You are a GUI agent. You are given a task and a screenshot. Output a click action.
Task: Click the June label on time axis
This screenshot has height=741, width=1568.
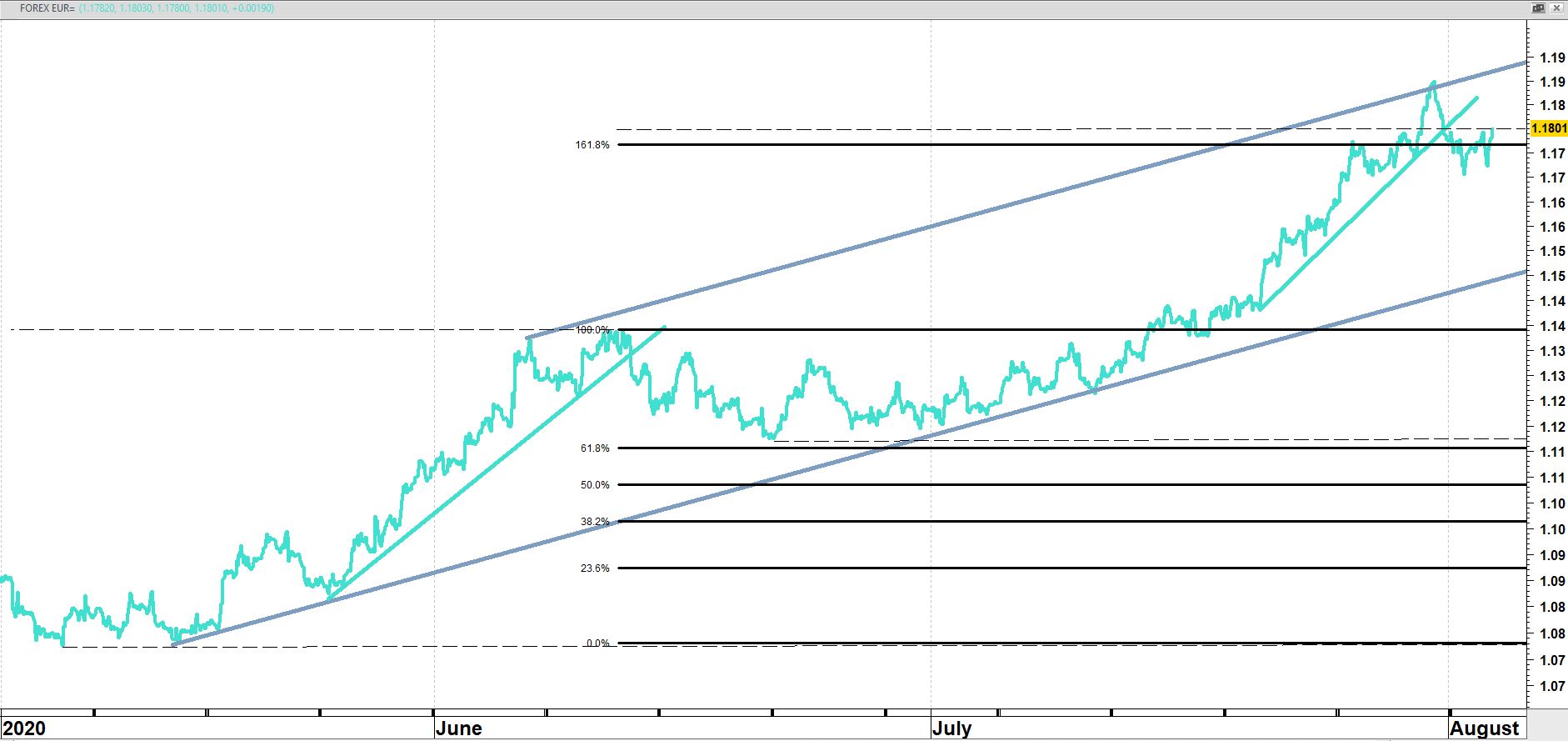click(x=459, y=728)
